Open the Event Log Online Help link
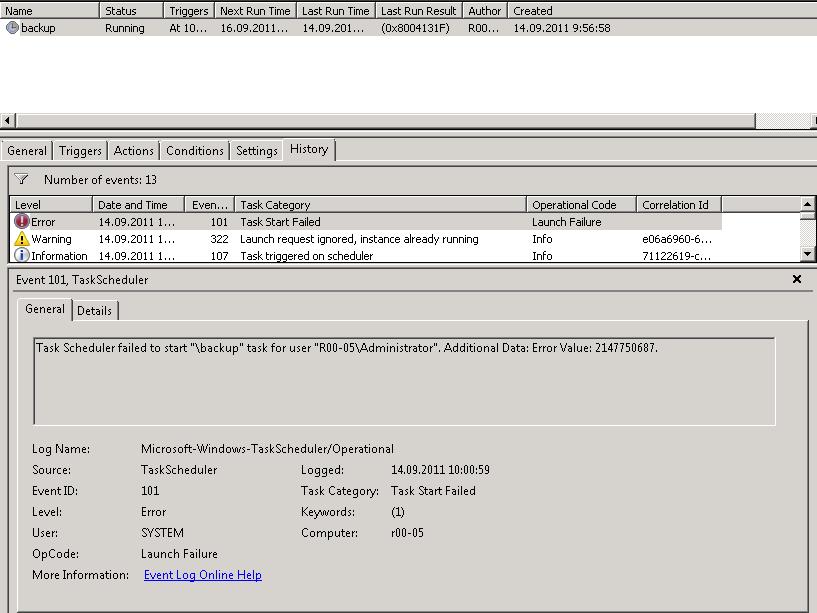This screenshot has width=817, height=613. (202, 575)
